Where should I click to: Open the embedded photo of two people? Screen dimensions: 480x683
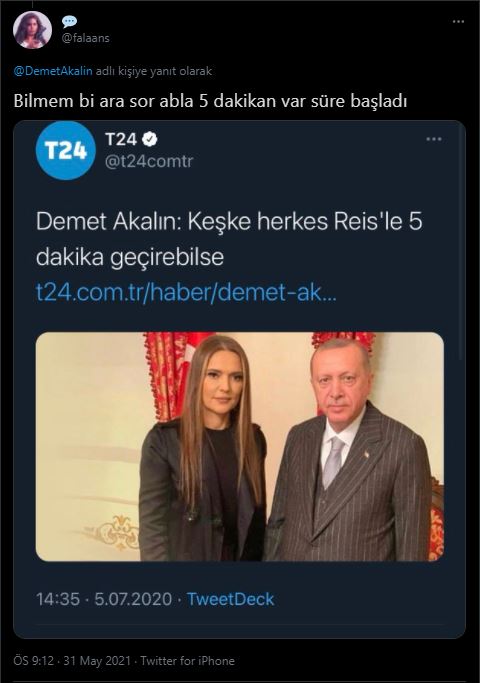(x=240, y=446)
